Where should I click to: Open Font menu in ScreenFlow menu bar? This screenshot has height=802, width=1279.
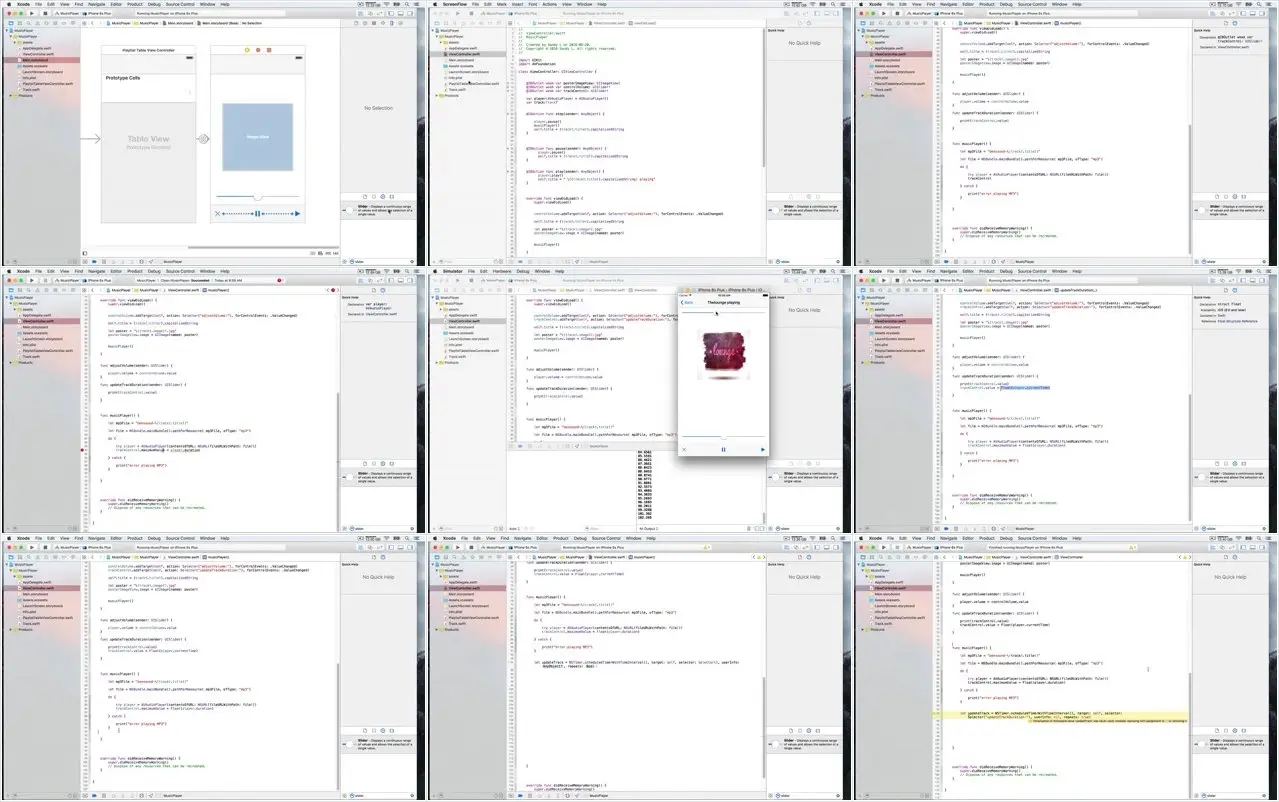click(x=531, y=4)
